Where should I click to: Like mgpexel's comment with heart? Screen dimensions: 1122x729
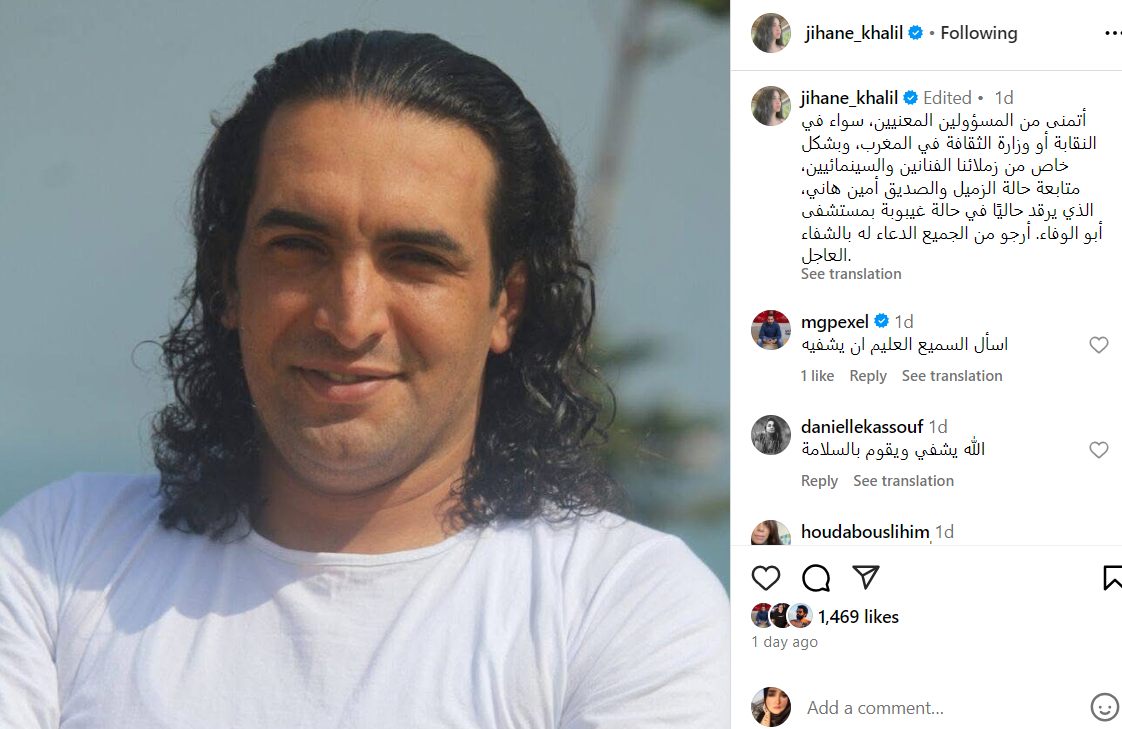click(1098, 345)
